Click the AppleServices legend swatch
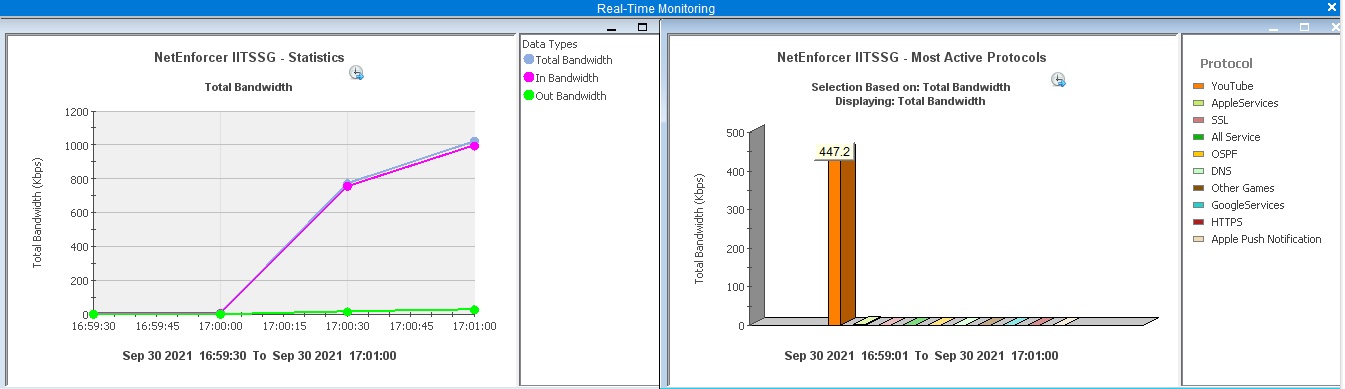Viewport: 1345px width, 389px height. click(1199, 103)
